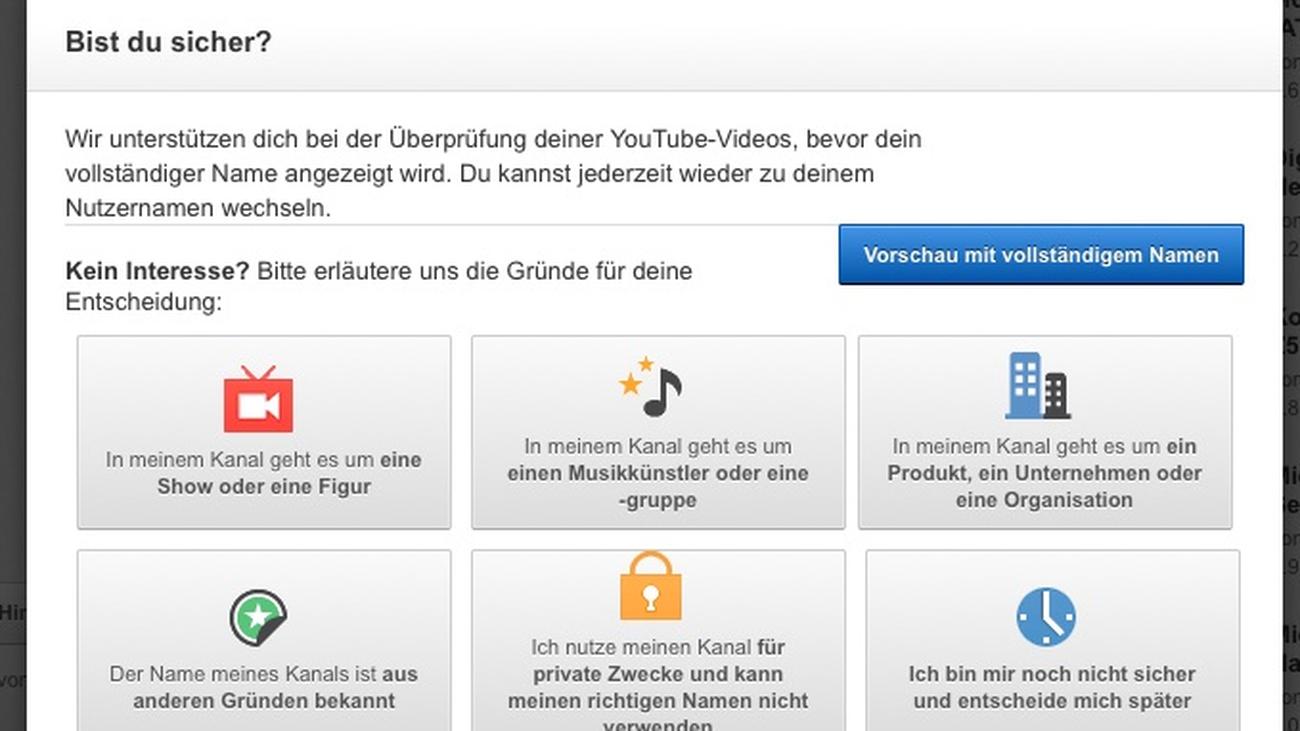
Task: Click the music note with stars icon
Action: [x=650, y=387]
